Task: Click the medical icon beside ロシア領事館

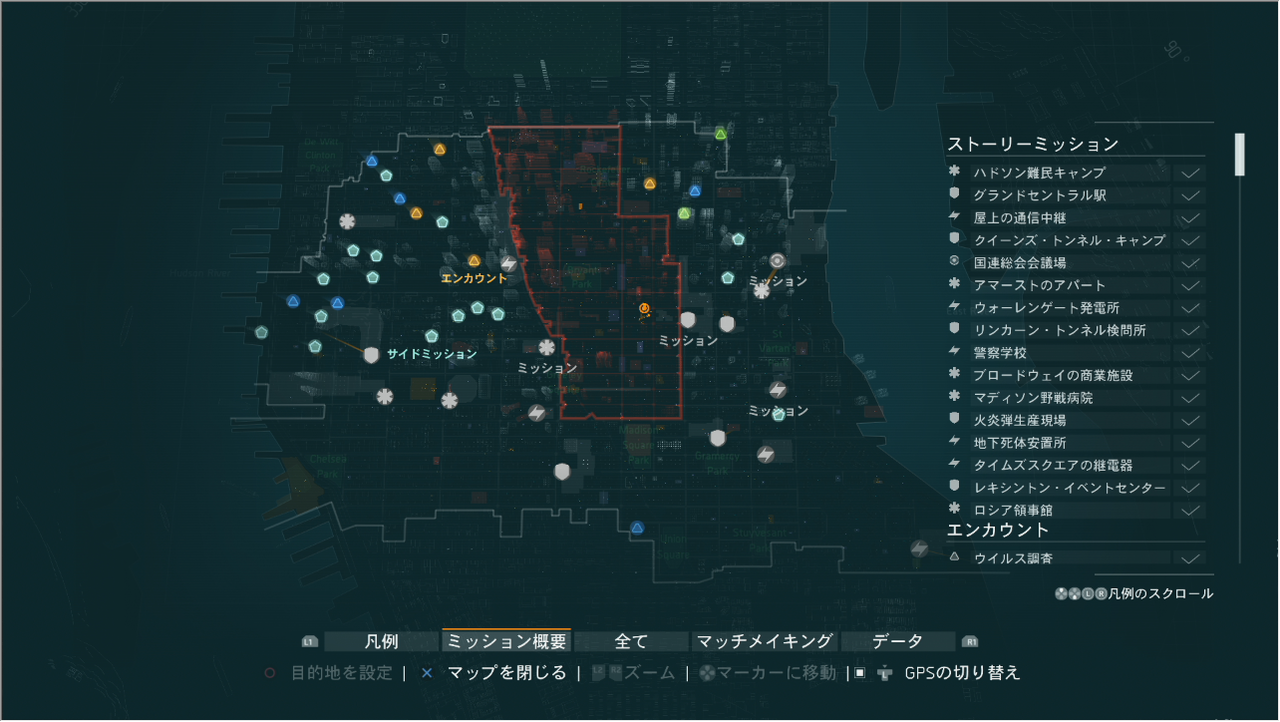Action: pos(954,509)
